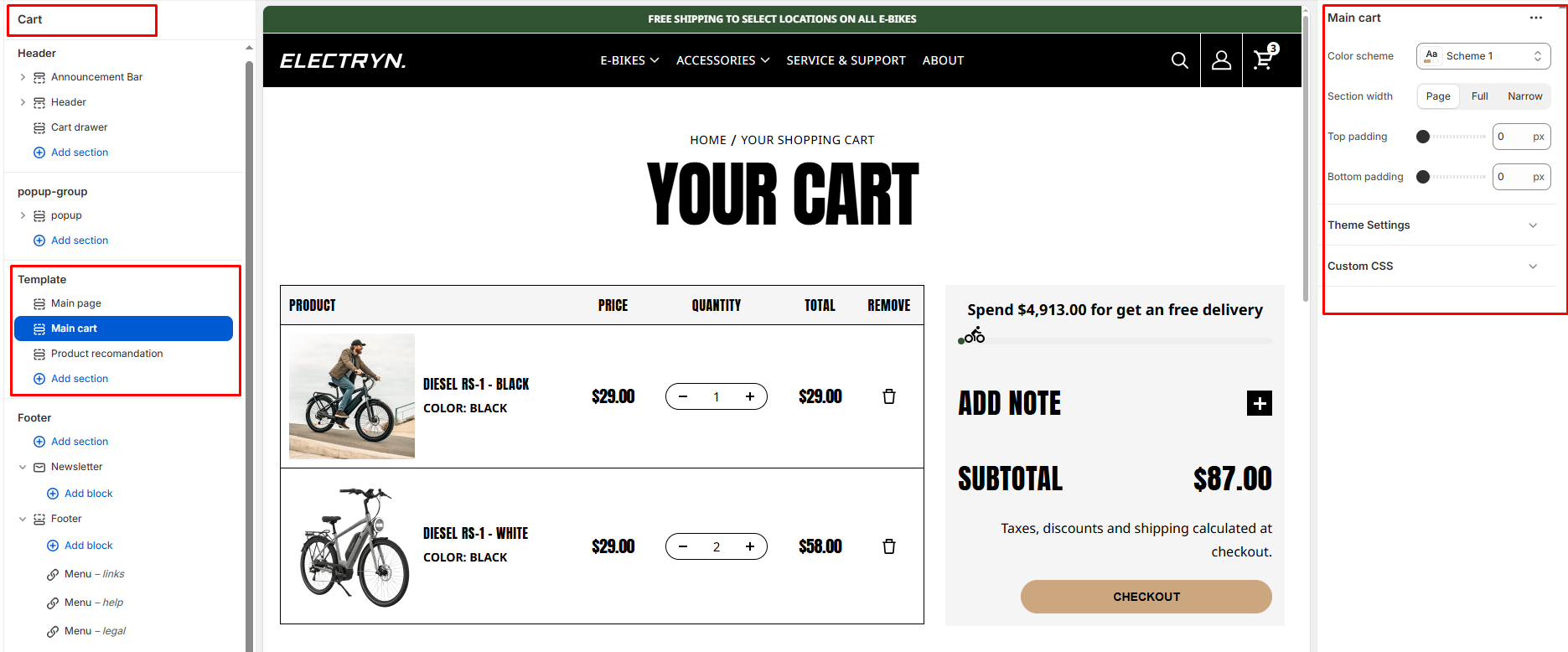Screen dimensions: 1568x652
Task: Click the Top padding slider handle
Action: coord(1423,137)
